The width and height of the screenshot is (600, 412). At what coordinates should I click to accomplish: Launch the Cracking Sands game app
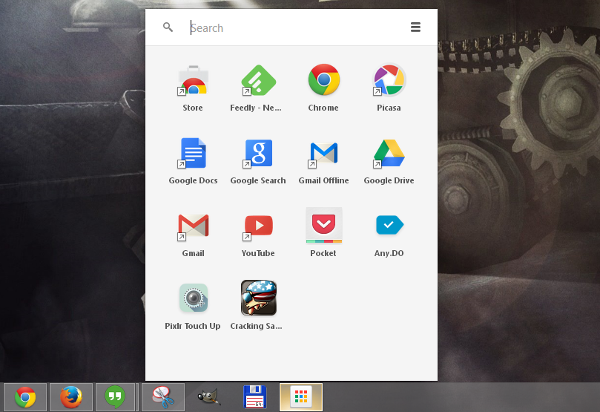click(259, 298)
